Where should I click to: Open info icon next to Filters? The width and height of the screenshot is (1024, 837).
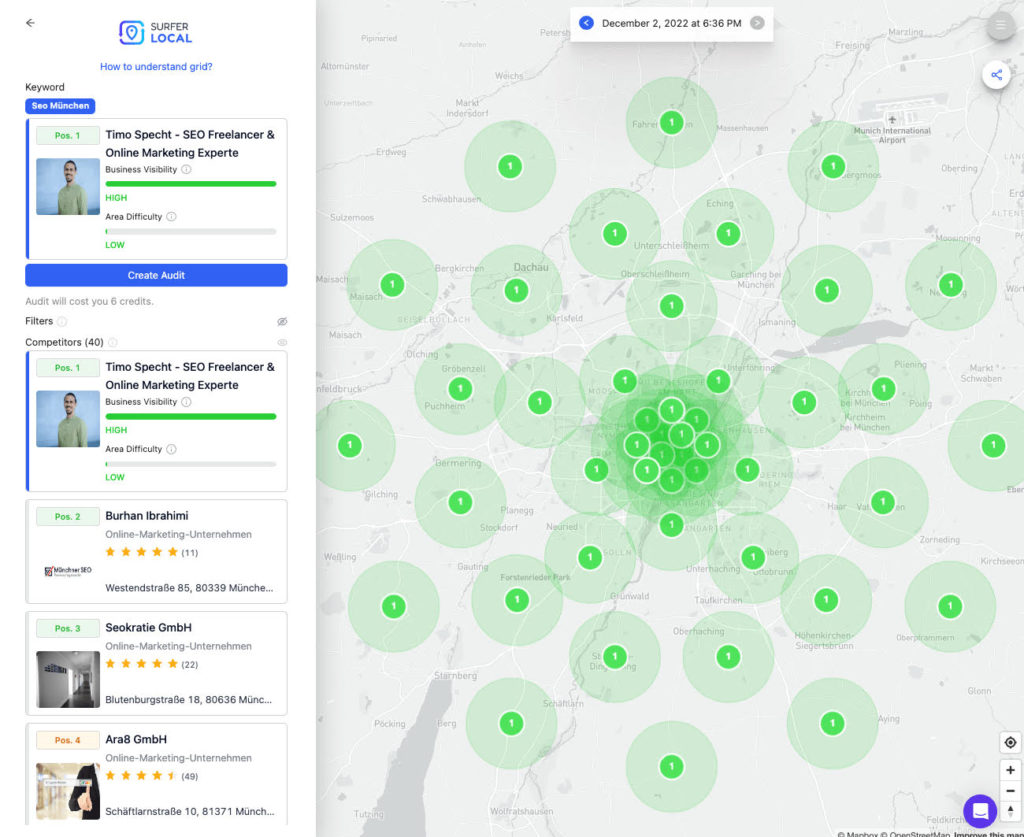pos(62,321)
